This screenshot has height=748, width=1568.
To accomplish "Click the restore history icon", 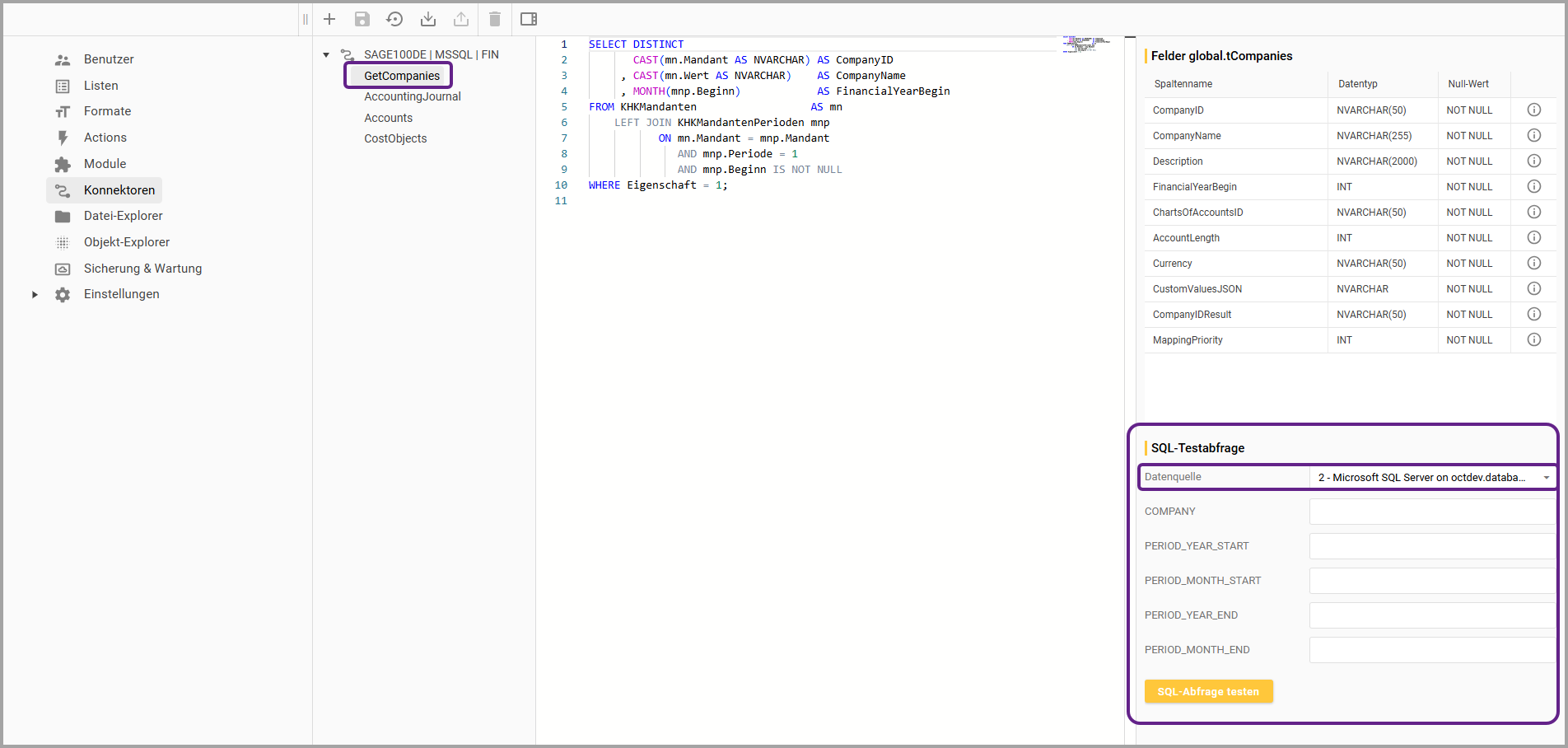I will coord(394,19).
